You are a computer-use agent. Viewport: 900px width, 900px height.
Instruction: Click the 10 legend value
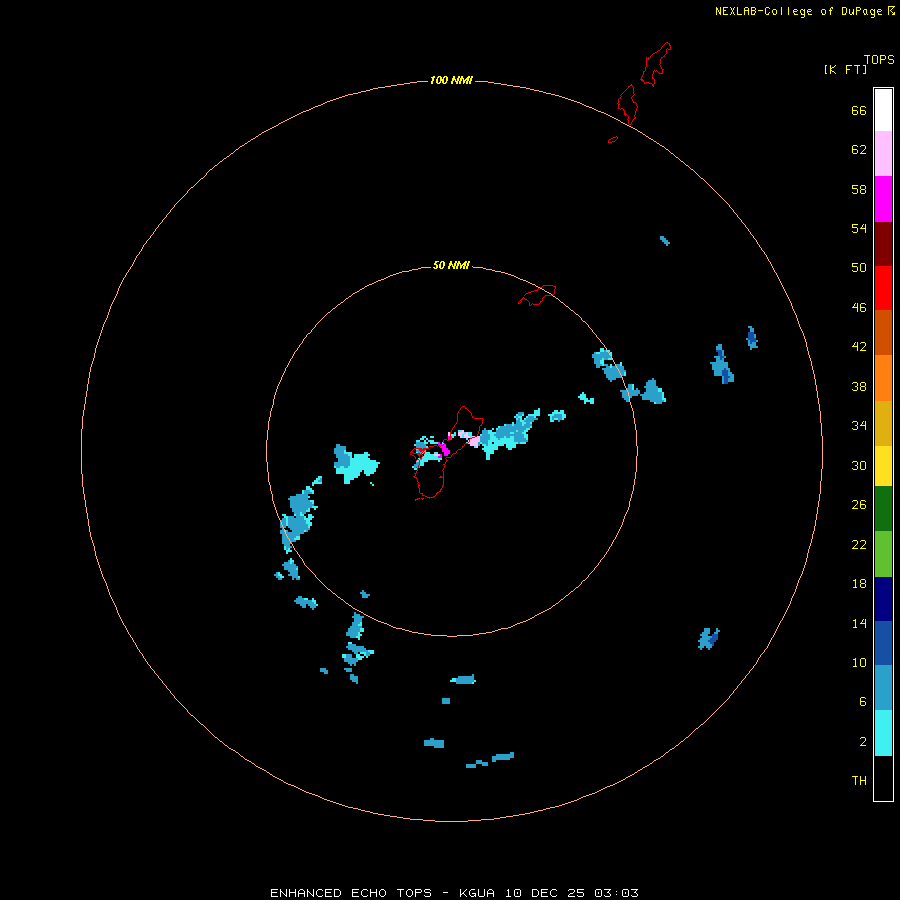point(859,662)
